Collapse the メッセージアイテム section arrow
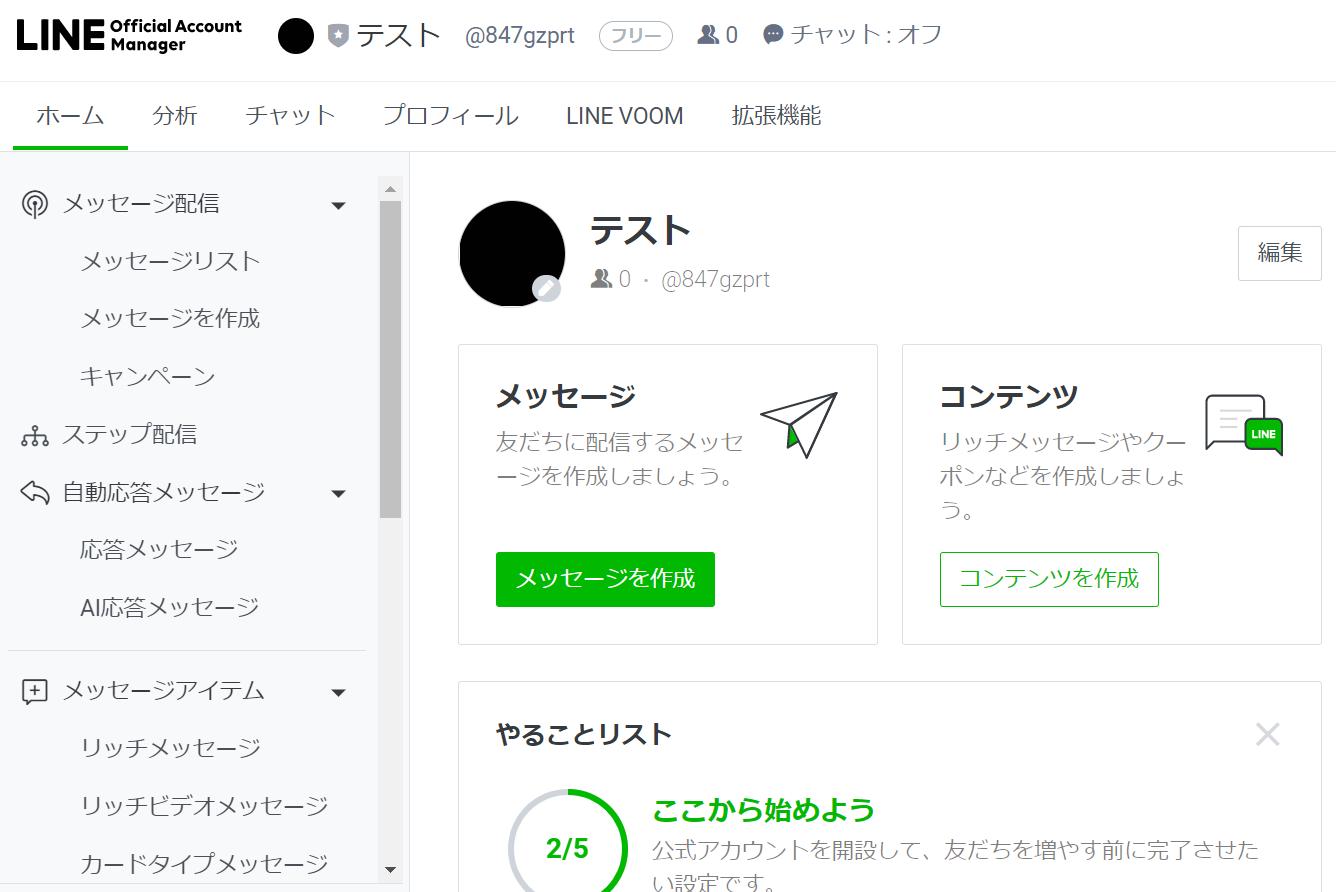Screen dimensions: 1336x892 click(338, 693)
